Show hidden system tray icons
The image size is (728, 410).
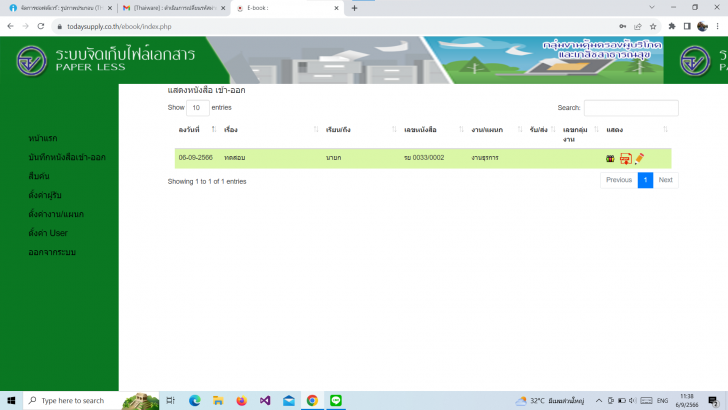tap(599, 400)
